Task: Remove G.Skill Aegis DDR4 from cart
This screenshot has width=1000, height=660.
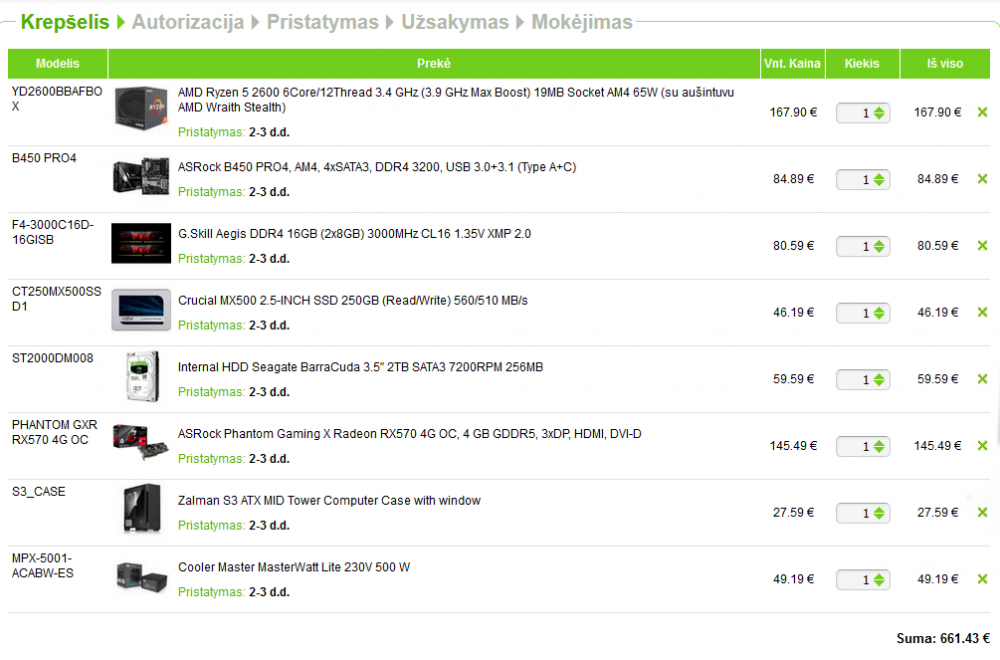Action: [x=982, y=246]
